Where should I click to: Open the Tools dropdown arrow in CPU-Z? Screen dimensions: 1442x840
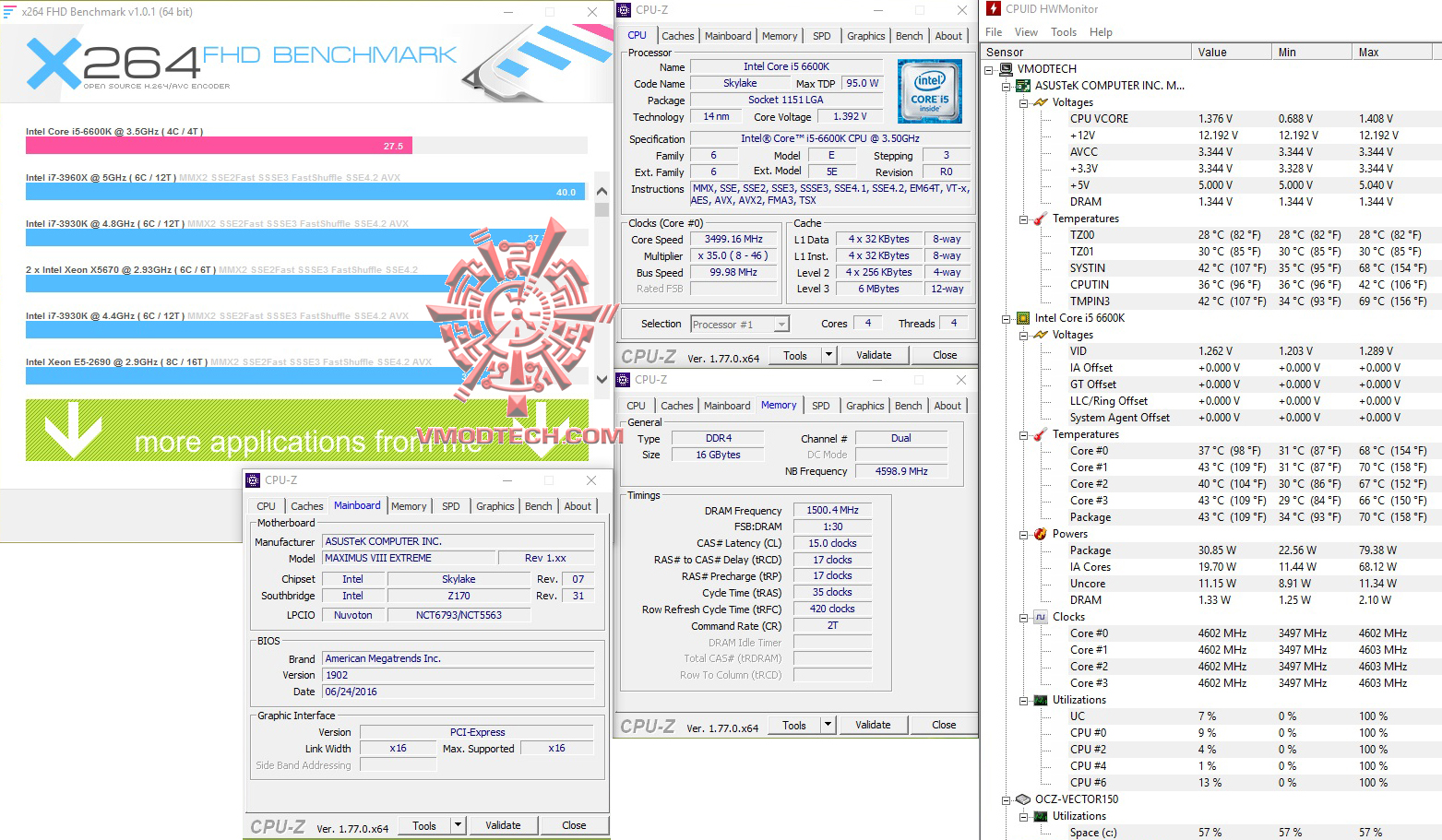click(827, 354)
